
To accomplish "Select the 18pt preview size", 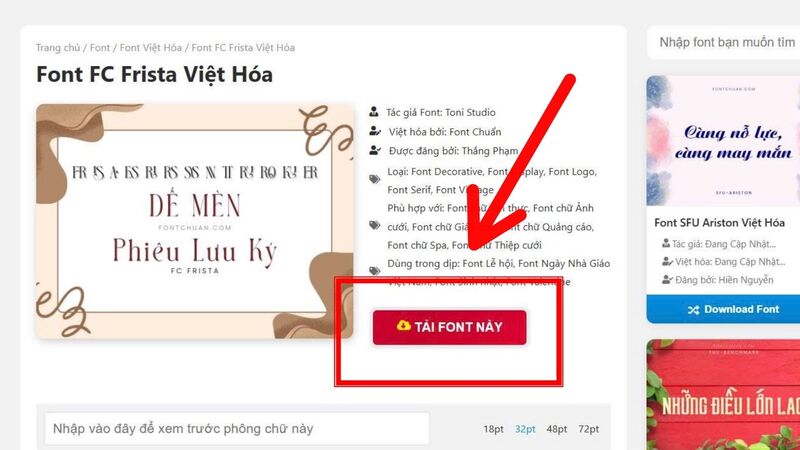I will point(493,429).
